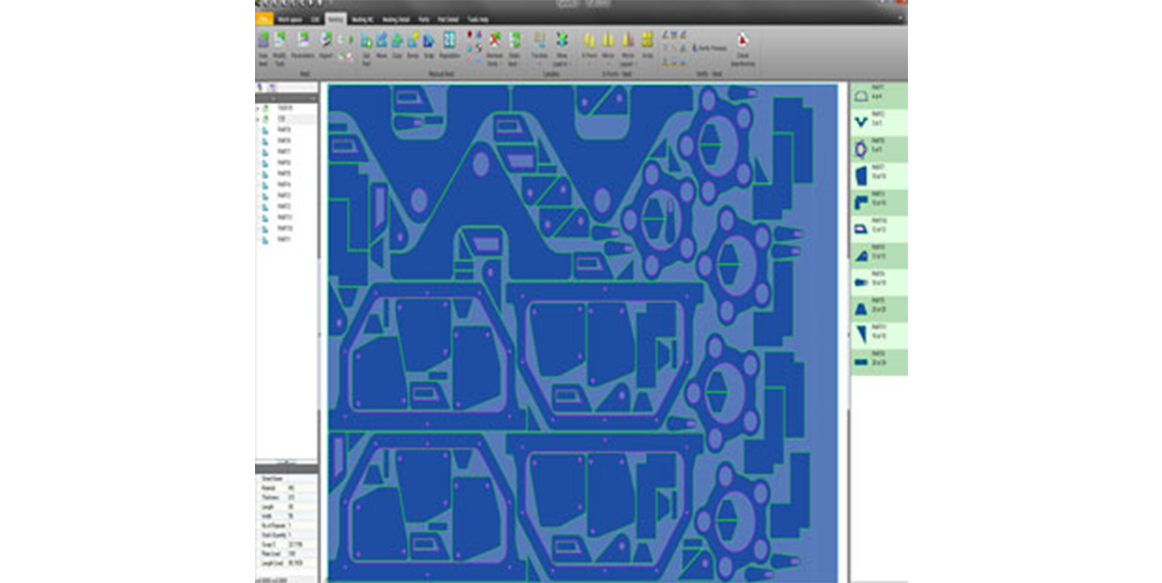Open the Remove Parts dropdown

click(x=494, y=49)
